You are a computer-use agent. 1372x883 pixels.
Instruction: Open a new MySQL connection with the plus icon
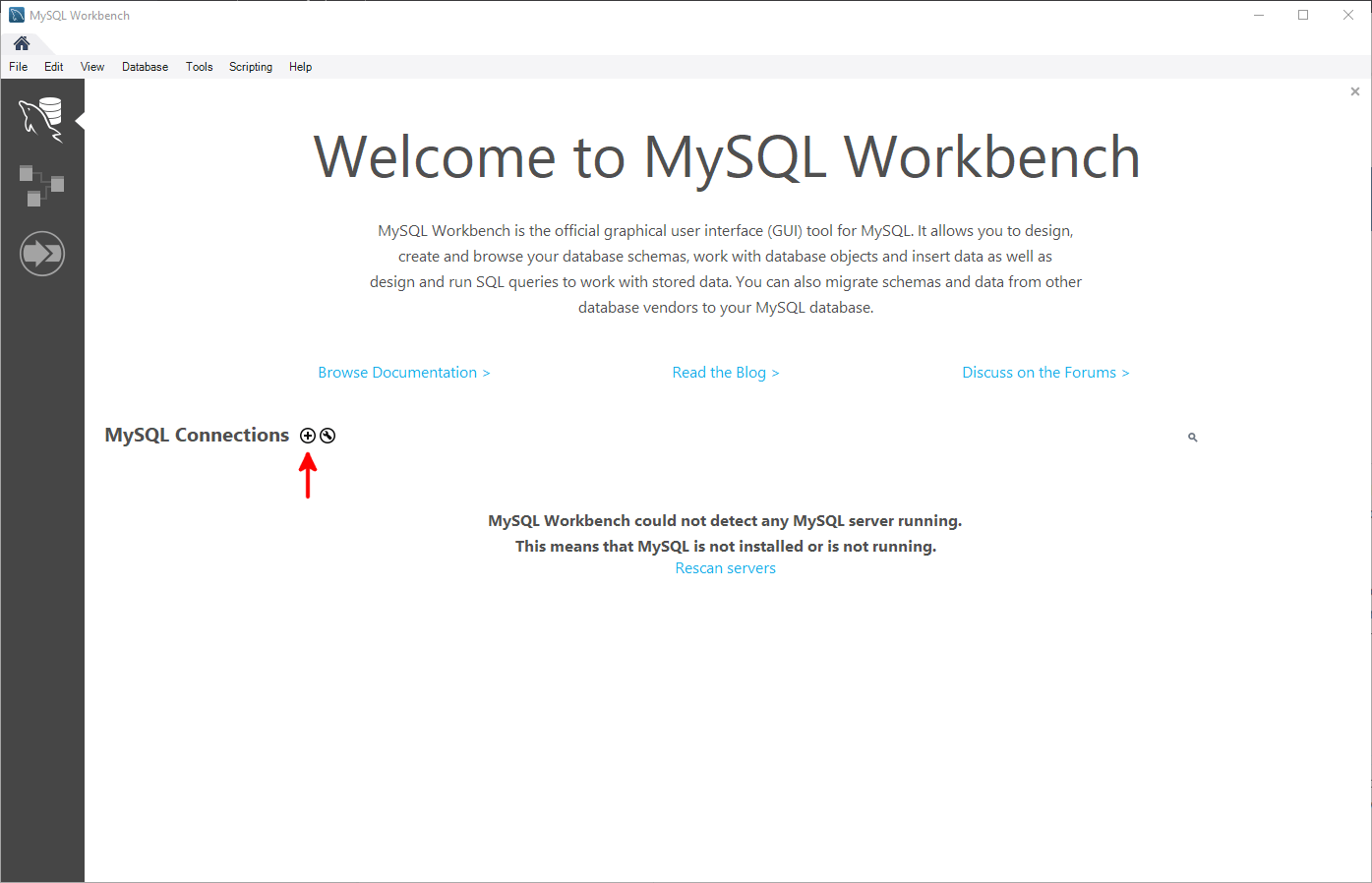(x=307, y=435)
